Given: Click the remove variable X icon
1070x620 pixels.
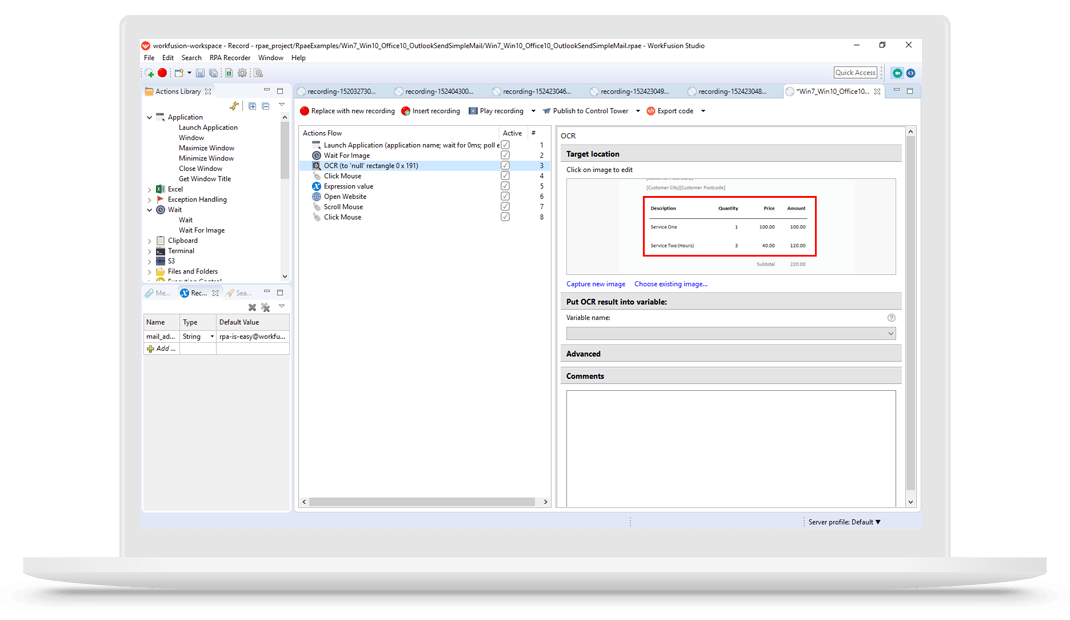Looking at the screenshot, I should coord(252,308).
